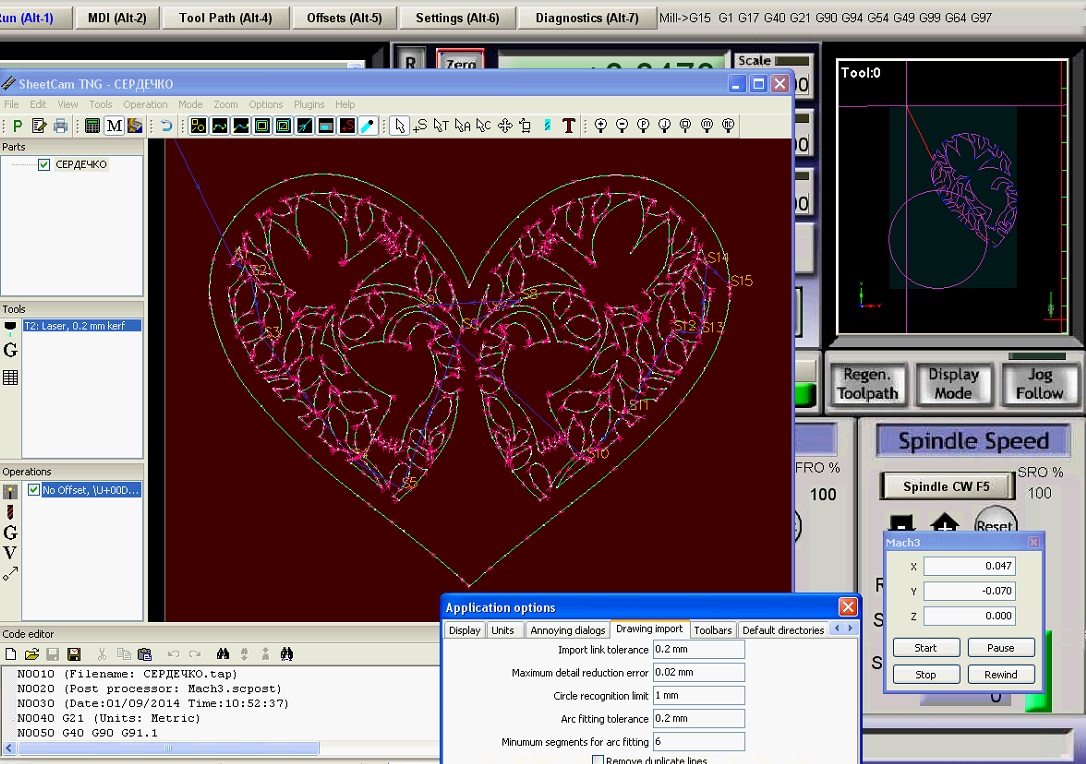Click the Regen. Toolpath button
The height and width of the screenshot is (764, 1086).
click(x=866, y=384)
